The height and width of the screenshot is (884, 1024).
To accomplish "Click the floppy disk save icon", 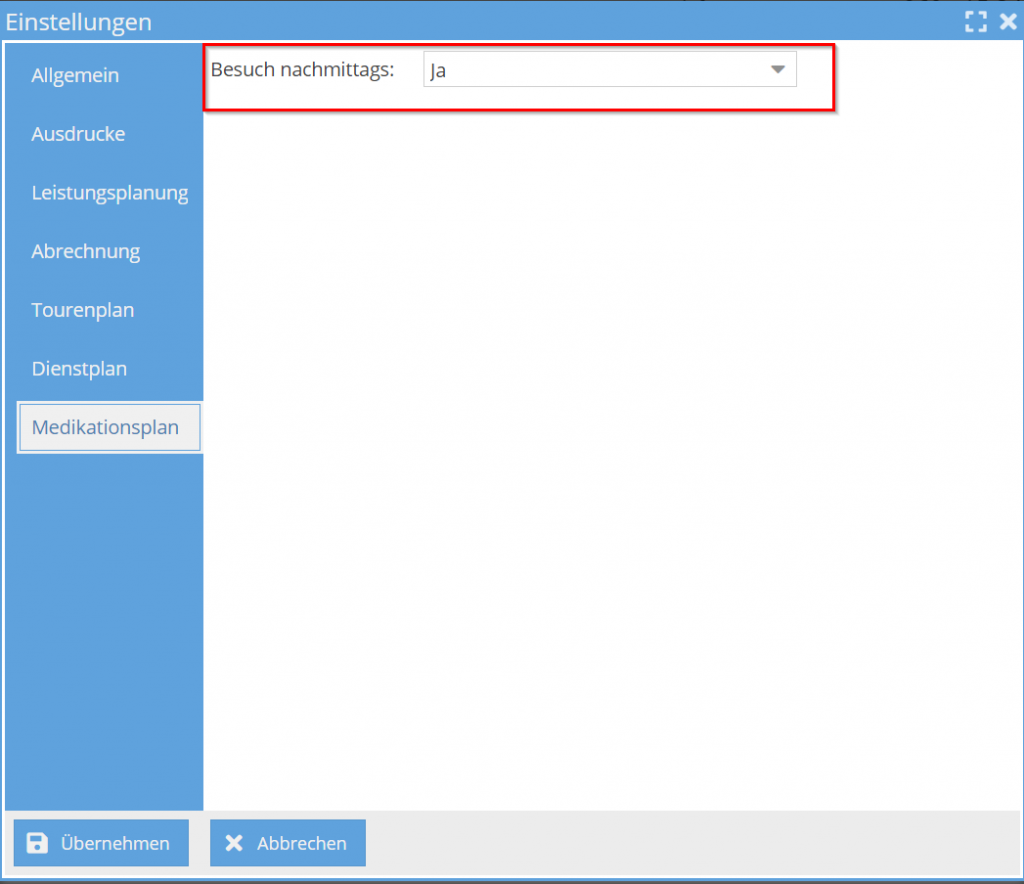I will pos(37,843).
